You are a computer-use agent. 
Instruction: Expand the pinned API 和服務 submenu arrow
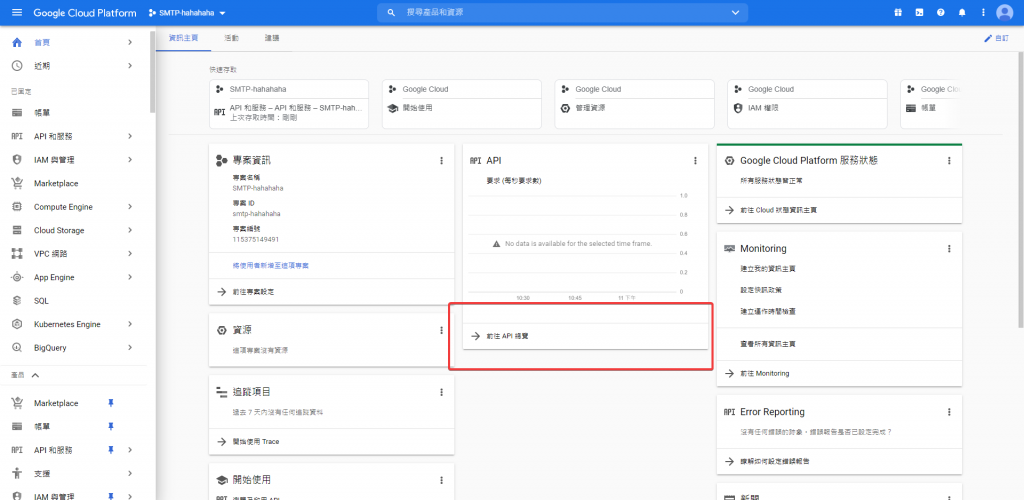click(130, 136)
